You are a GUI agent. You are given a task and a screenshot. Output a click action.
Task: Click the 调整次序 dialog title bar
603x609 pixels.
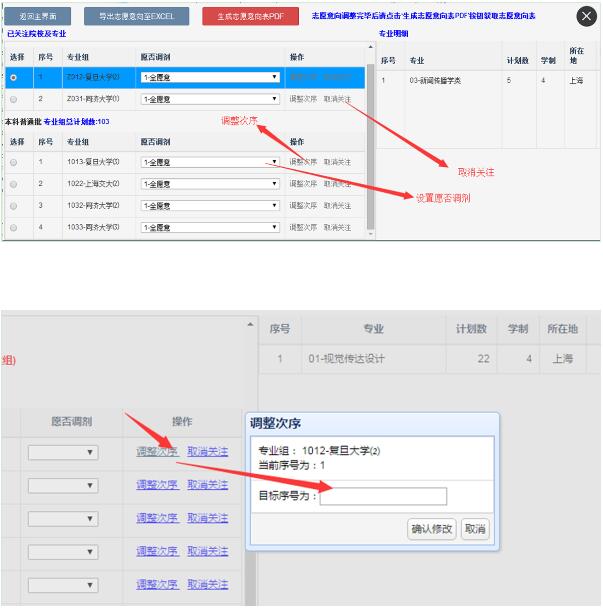(x=372, y=423)
